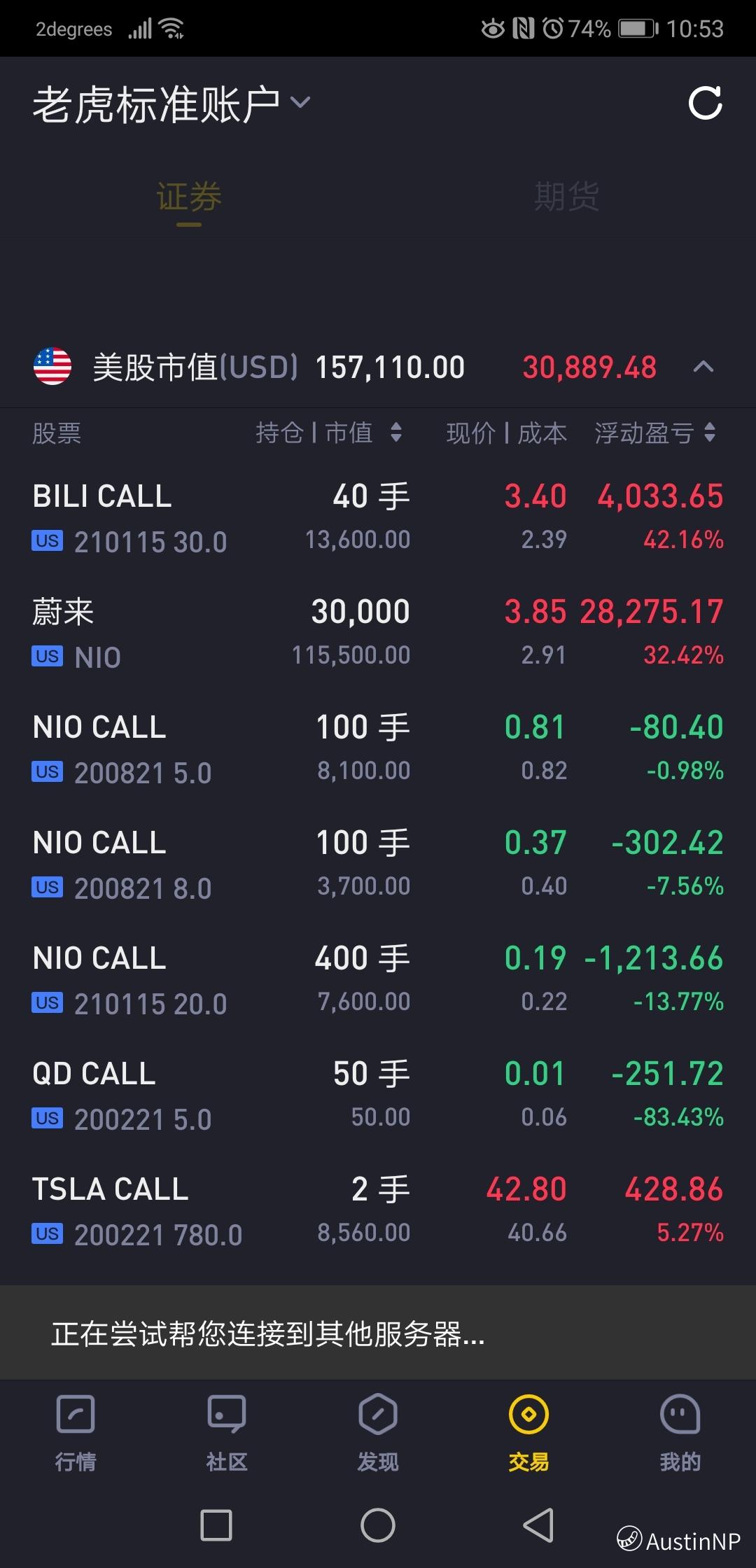Tap the refresh icon at top right
Viewport: 756px width, 1568px height.
705,104
